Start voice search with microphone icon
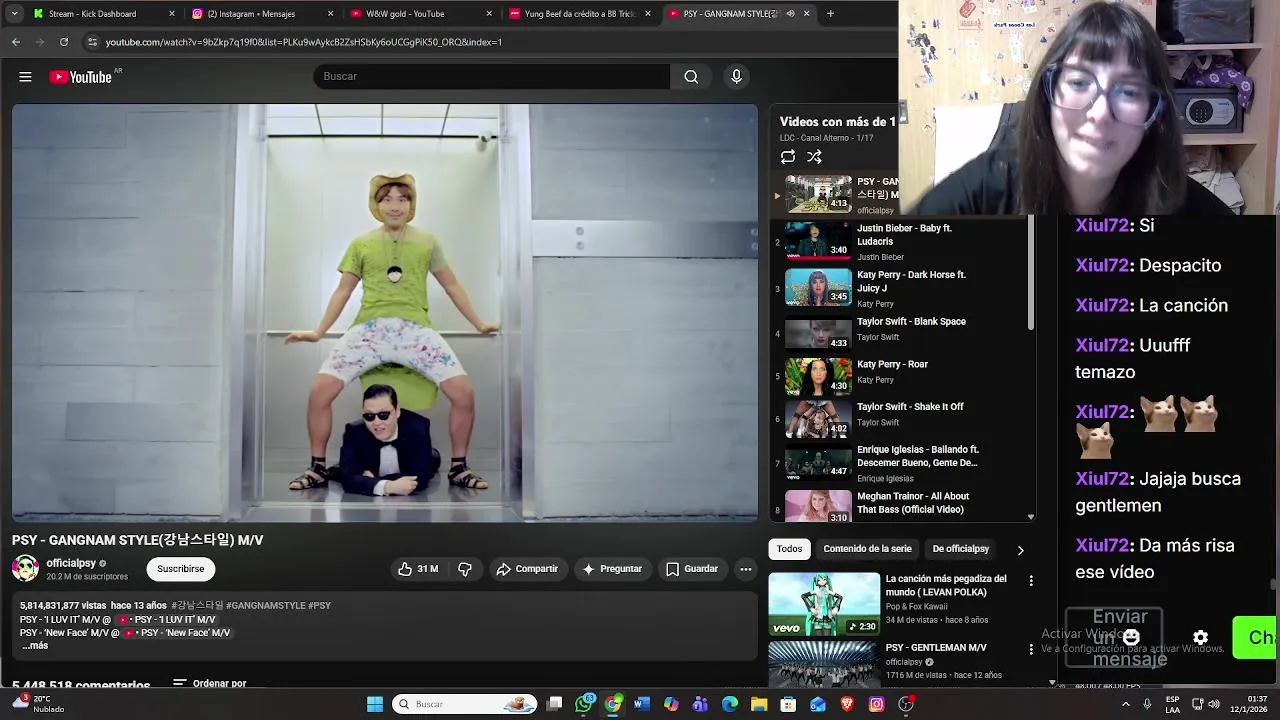 pos(736,77)
